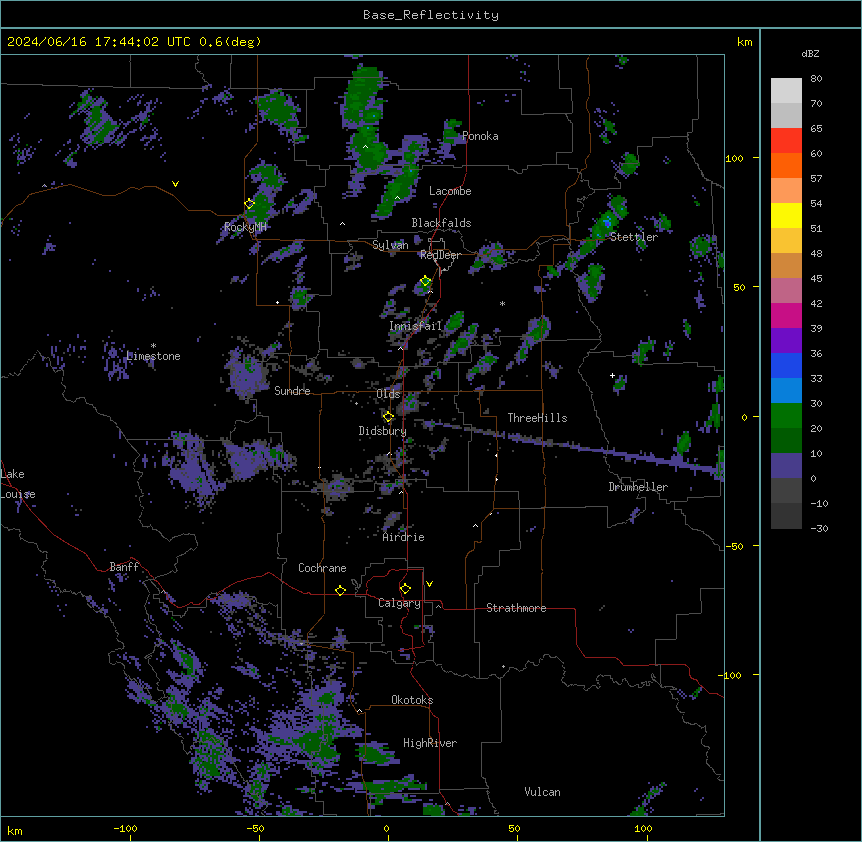Click the HighRiver label
862x842 pixels.
[x=430, y=743]
